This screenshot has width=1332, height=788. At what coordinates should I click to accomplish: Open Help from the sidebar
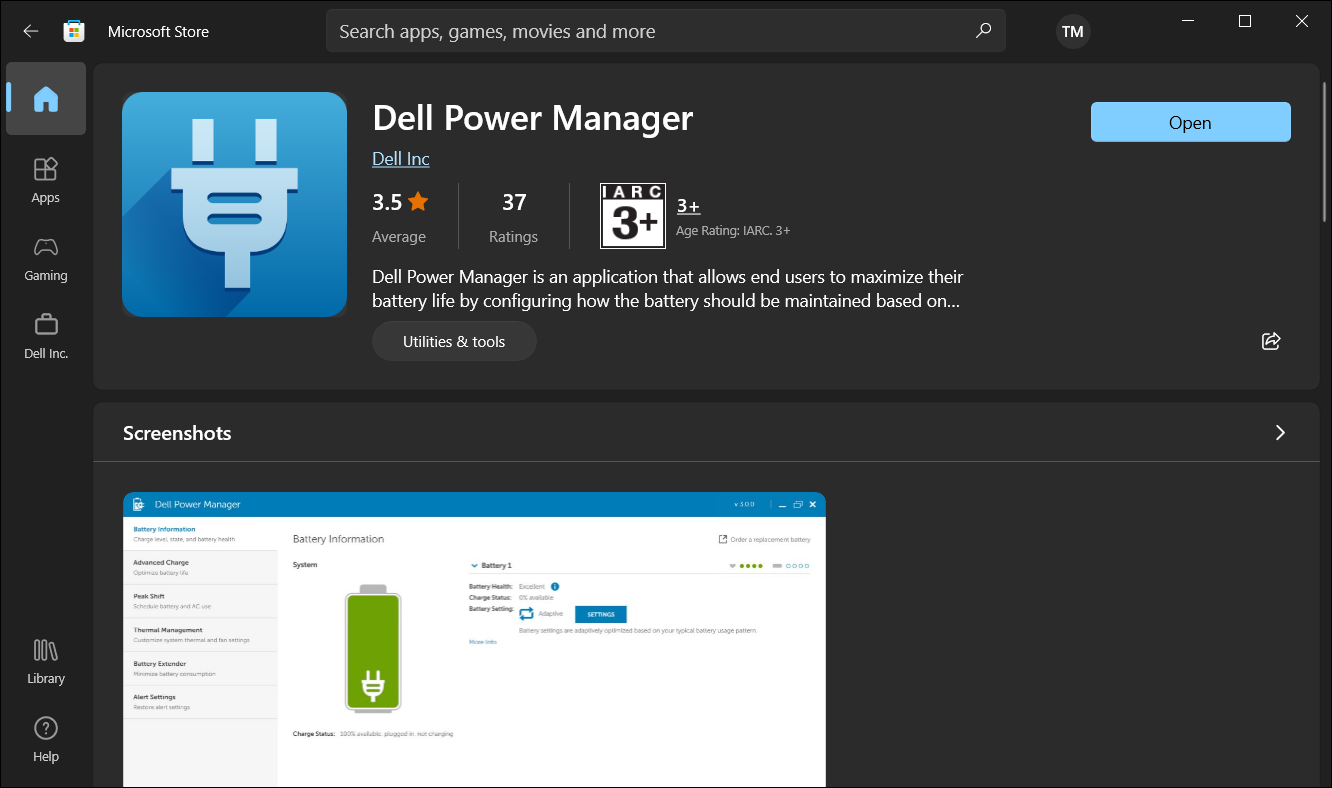point(45,738)
